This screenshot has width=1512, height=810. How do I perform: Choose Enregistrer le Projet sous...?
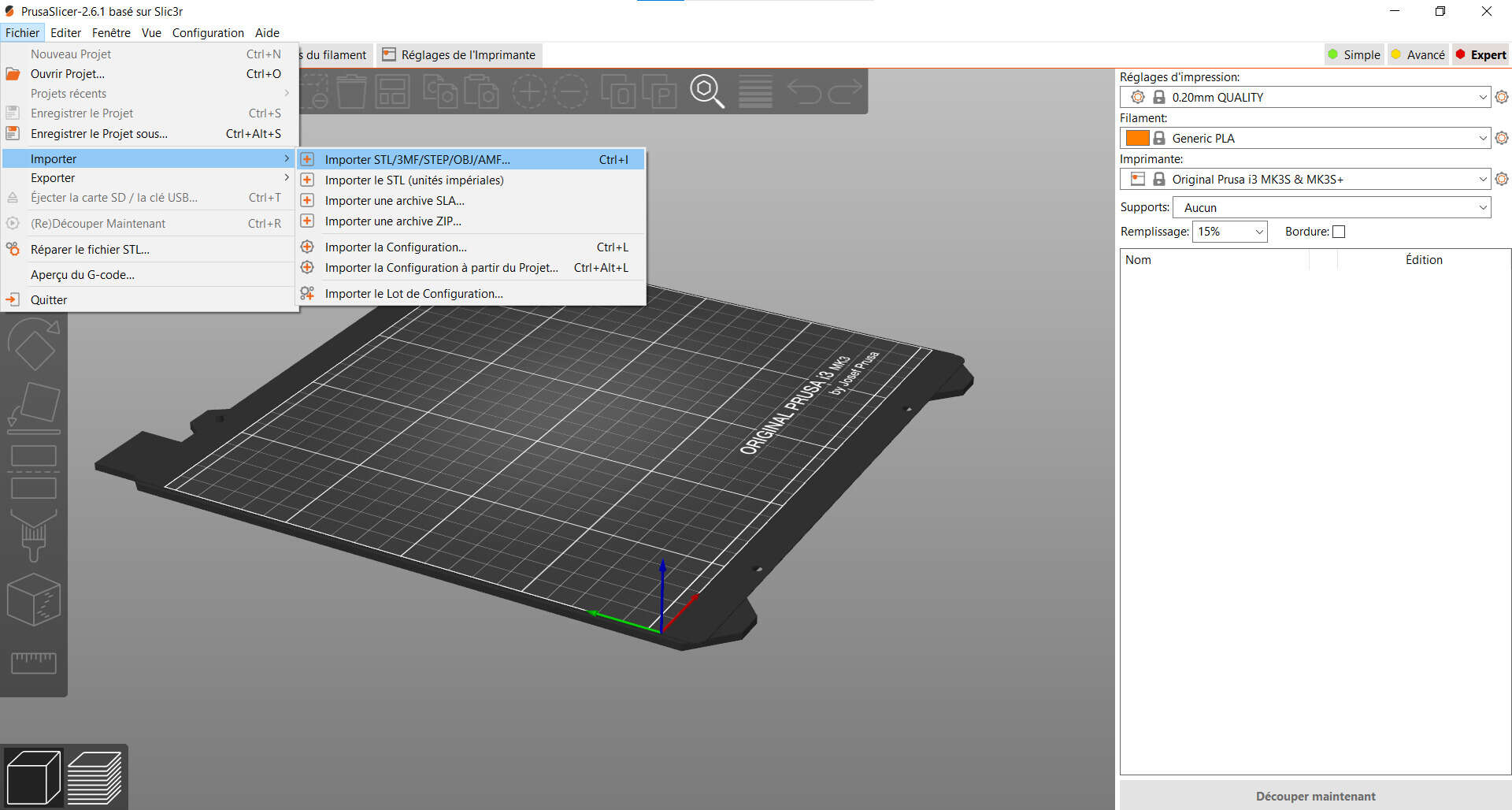(148, 133)
